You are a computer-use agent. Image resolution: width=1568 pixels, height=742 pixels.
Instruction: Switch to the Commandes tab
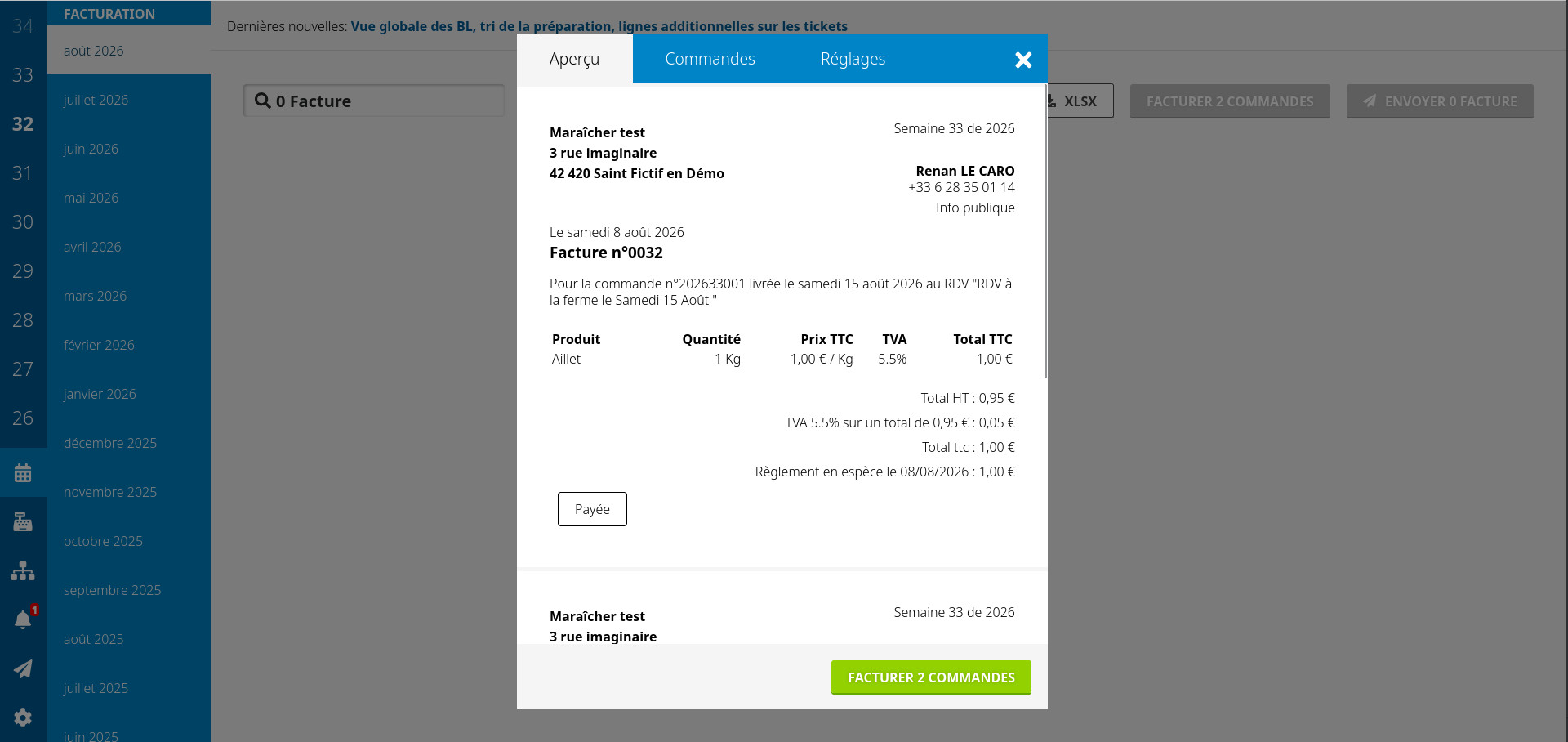click(x=710, y=59)
